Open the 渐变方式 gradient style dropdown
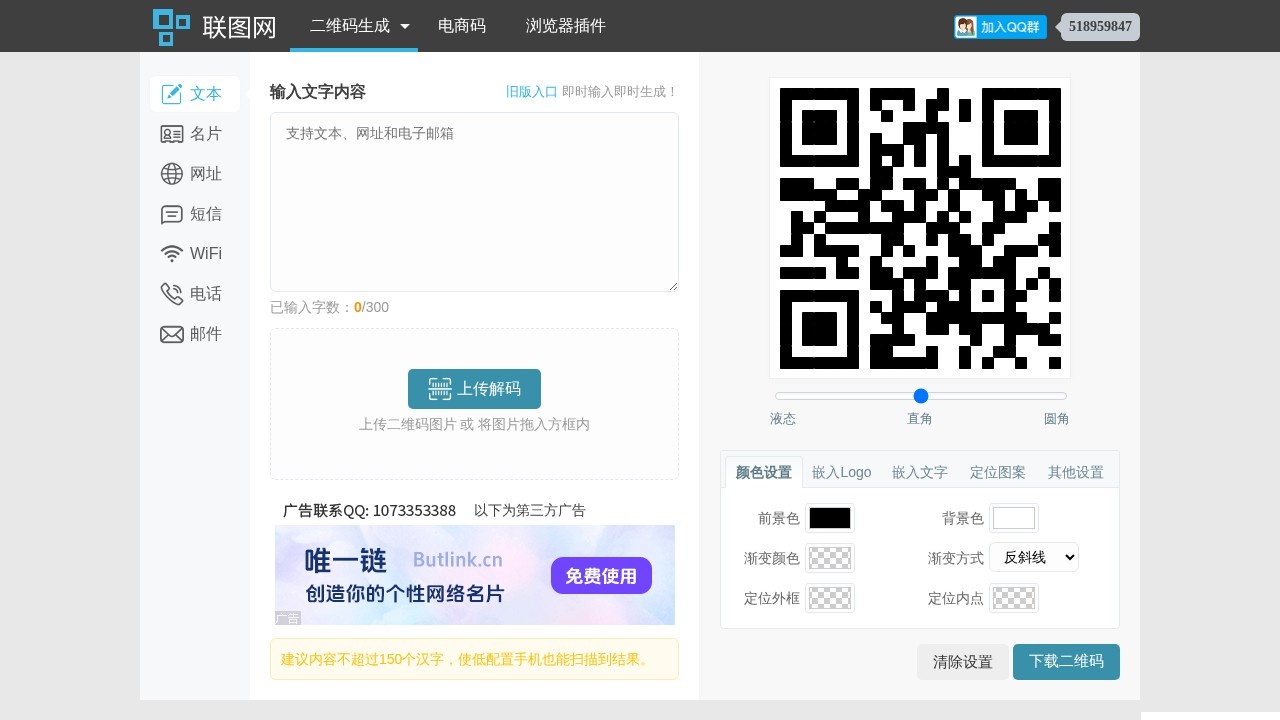Viewport: 1280px width, 720px height. [1034, 557]
